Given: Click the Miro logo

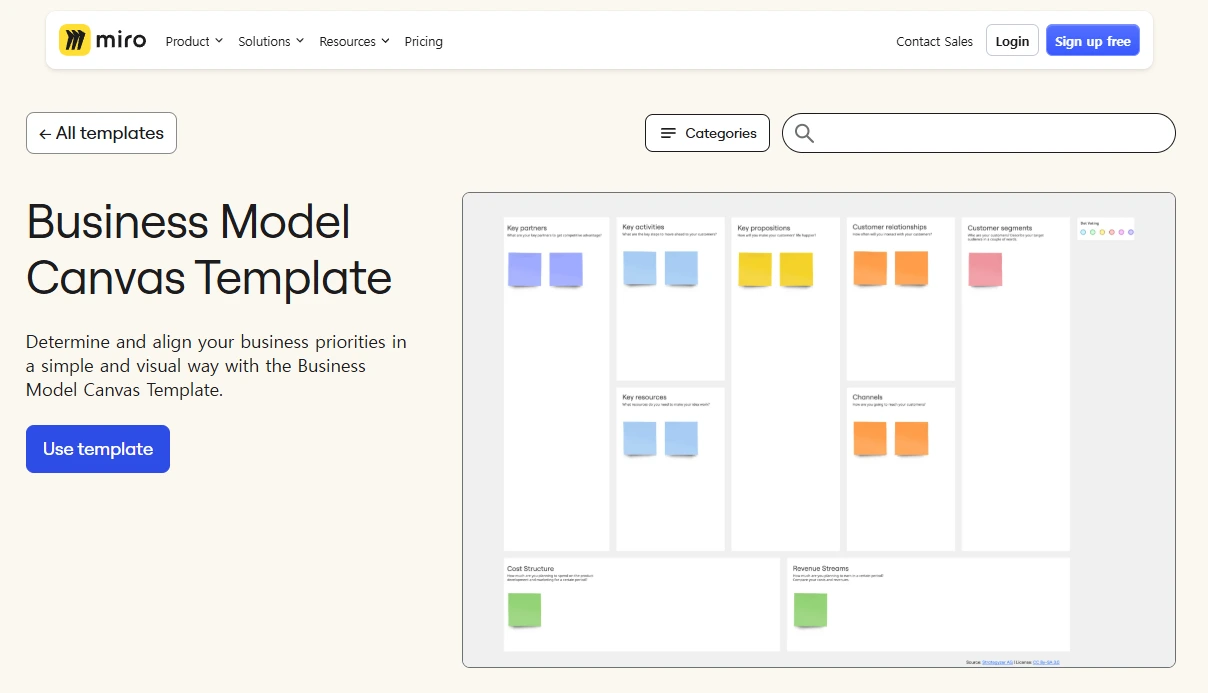Looking at the screenshot, I should [x=102, y=41].
